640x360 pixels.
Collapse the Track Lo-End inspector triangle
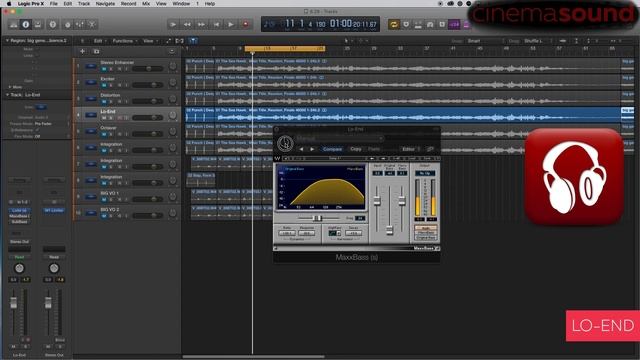(7, 95)
